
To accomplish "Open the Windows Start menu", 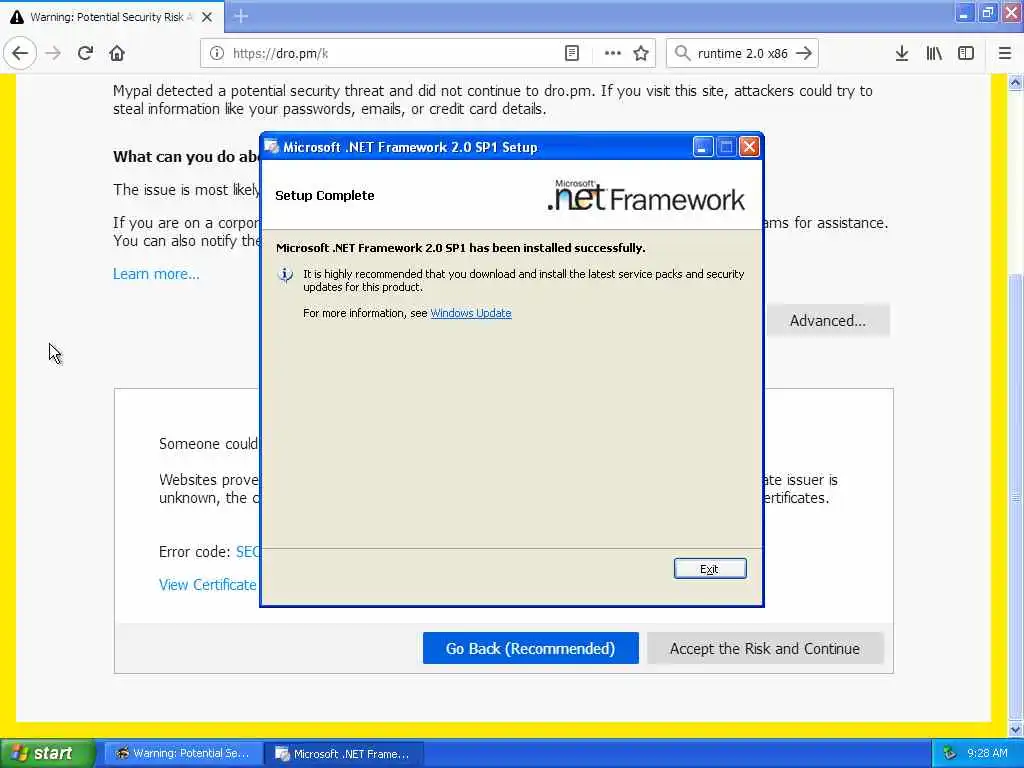I will pos(46,754).
